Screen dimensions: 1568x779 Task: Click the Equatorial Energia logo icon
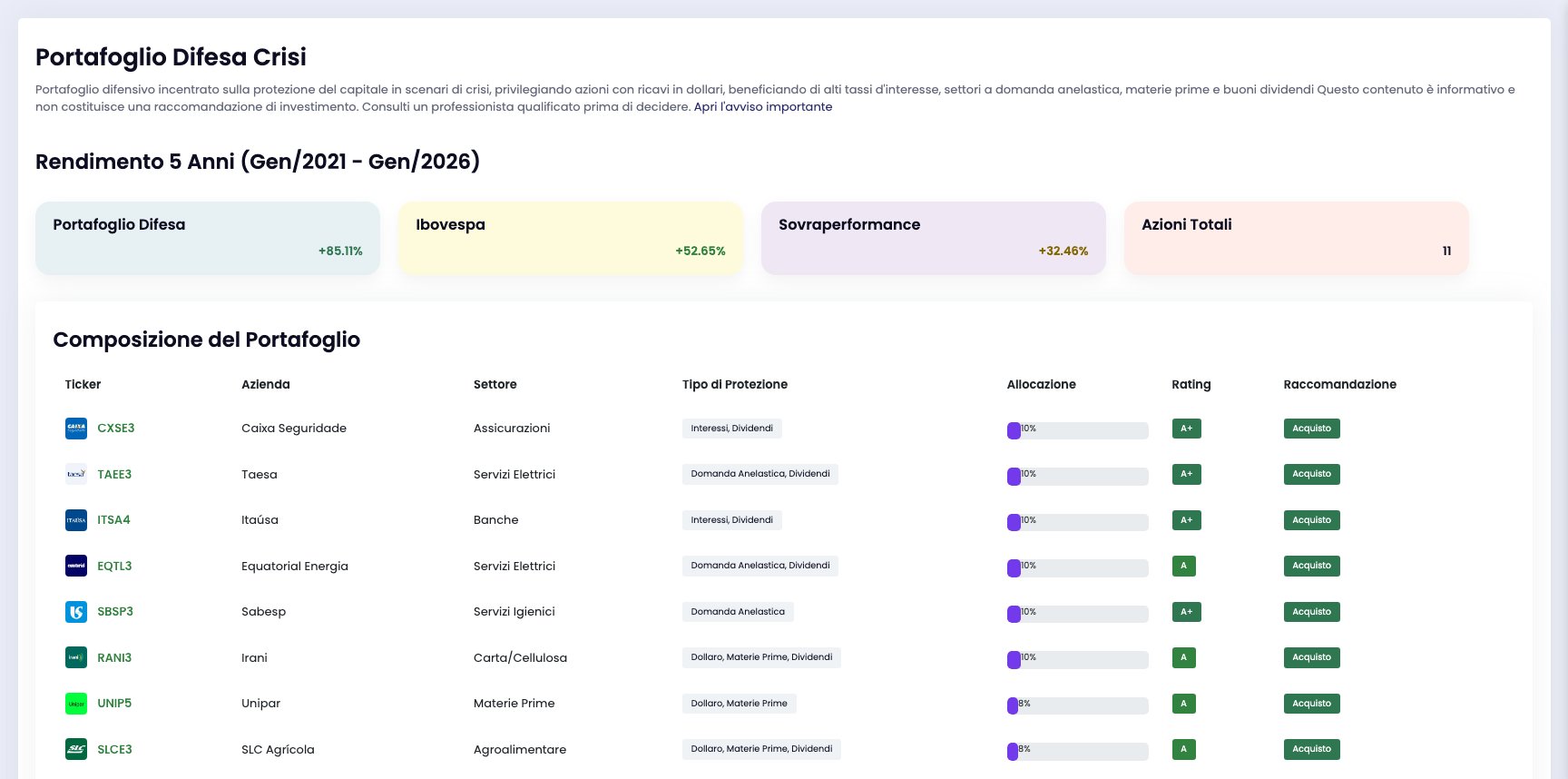pyautogui.click(x=76, y=566)
